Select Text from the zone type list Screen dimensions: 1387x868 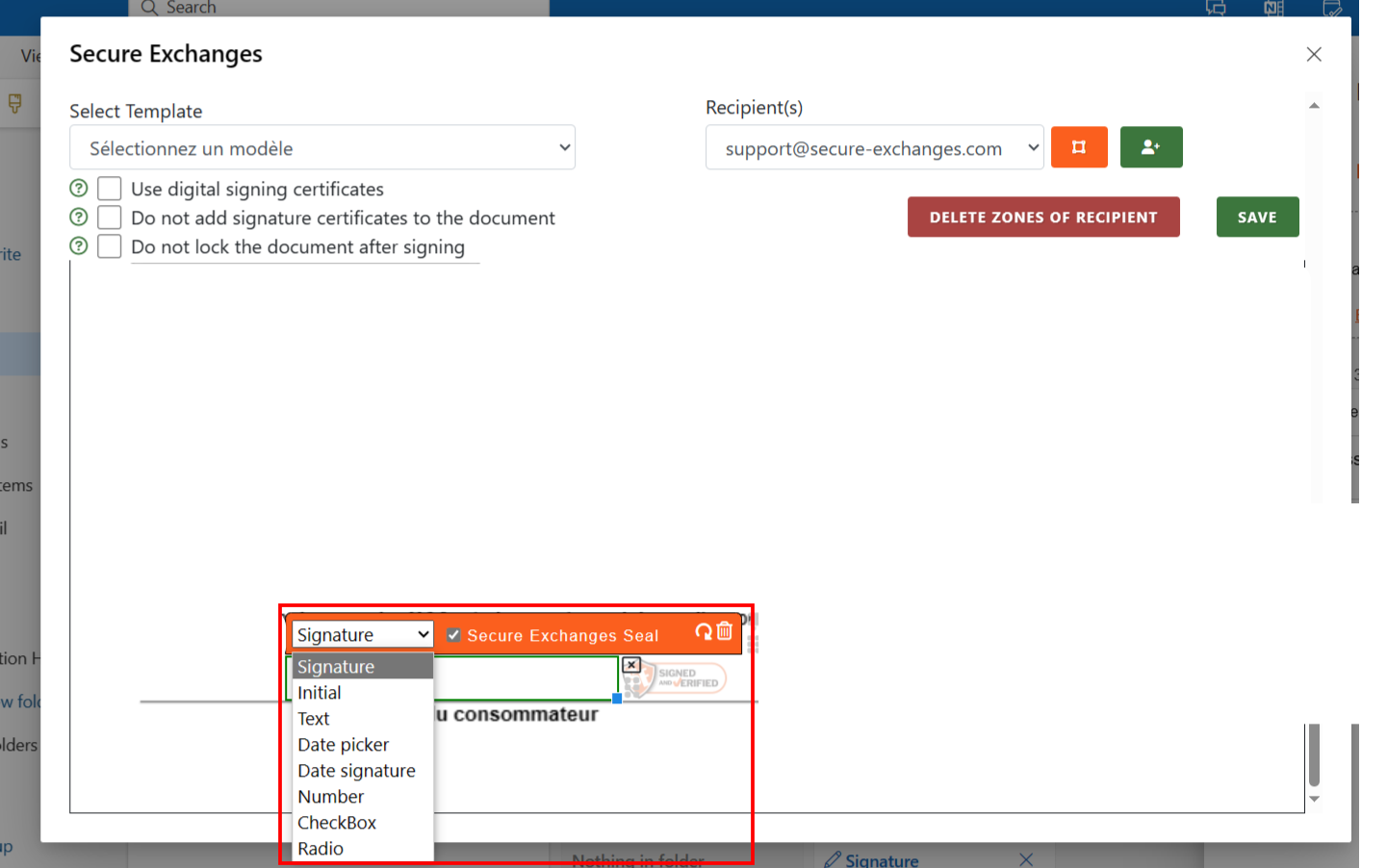pyautogui.click(x=363, y=718)
